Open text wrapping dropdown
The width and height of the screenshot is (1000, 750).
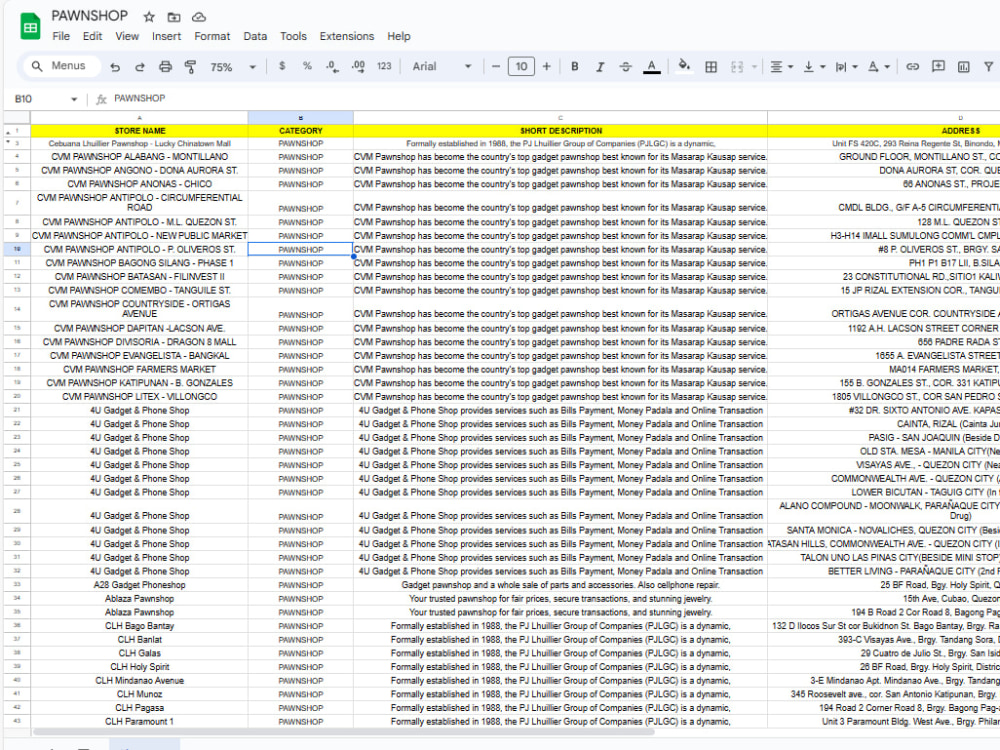click(x=846, y=66)
